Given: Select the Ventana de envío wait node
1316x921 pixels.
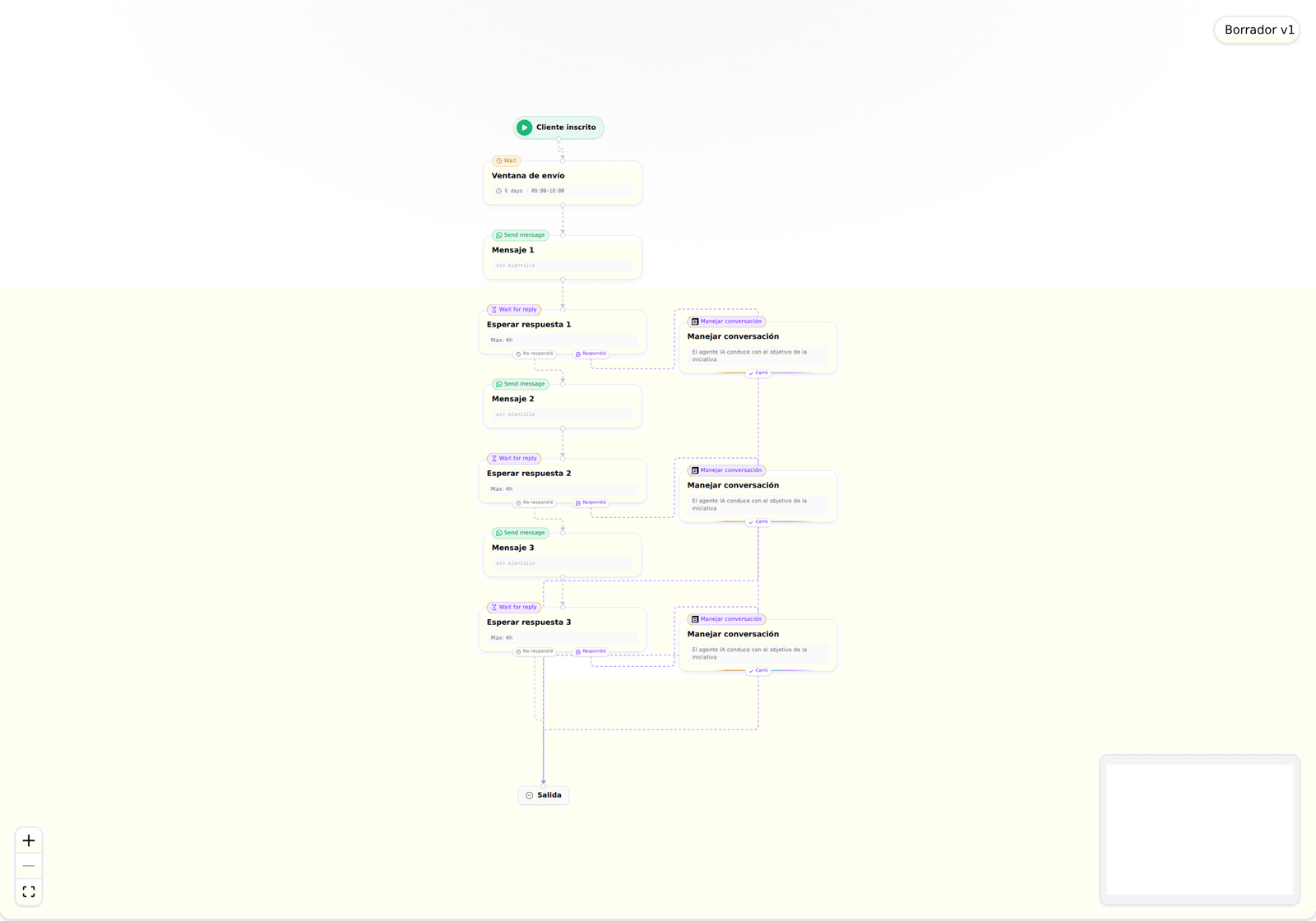Looking at the screenshot, I should point(563,183).
